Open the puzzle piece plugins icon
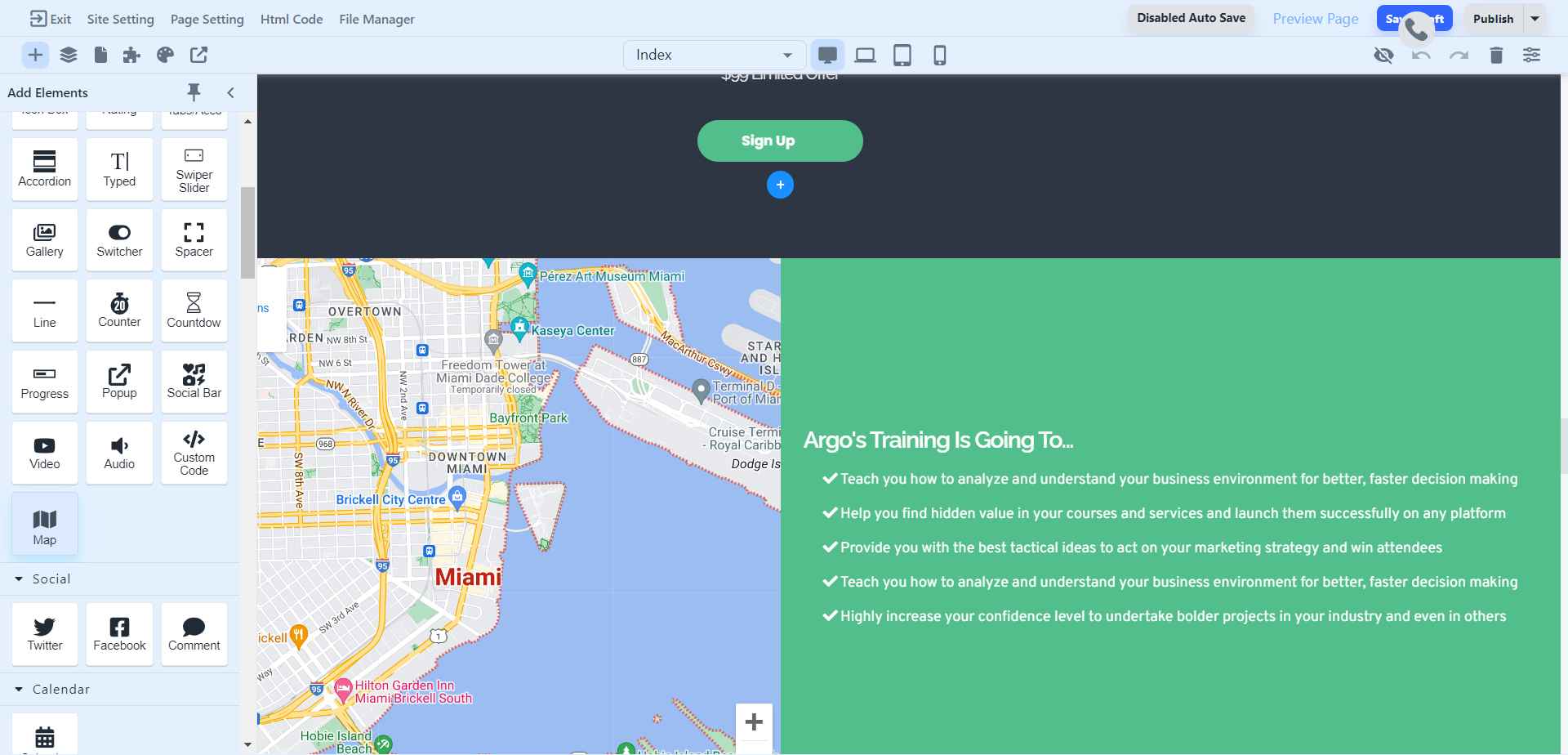This screenshot has height=755, width=1568. (131, 55)
